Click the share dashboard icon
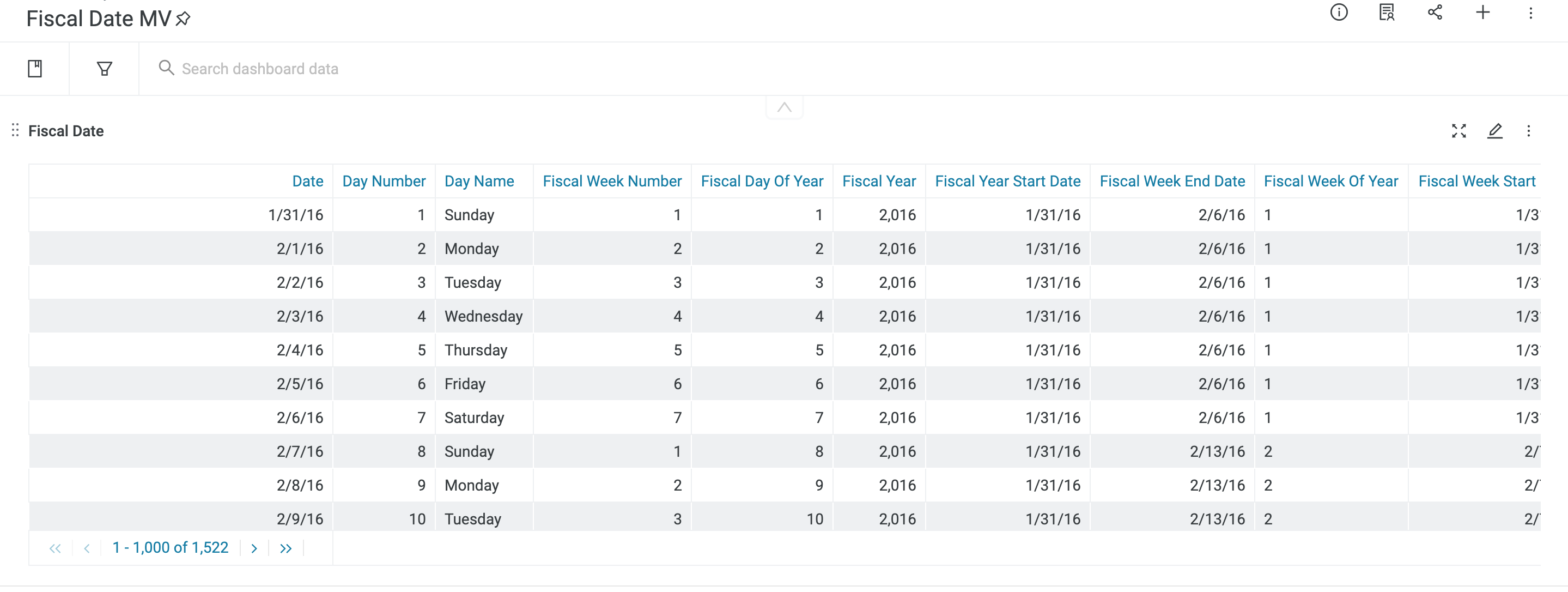Viewport: 1568px width, 592px height. pyautogui.click(x=1435, y=12)
